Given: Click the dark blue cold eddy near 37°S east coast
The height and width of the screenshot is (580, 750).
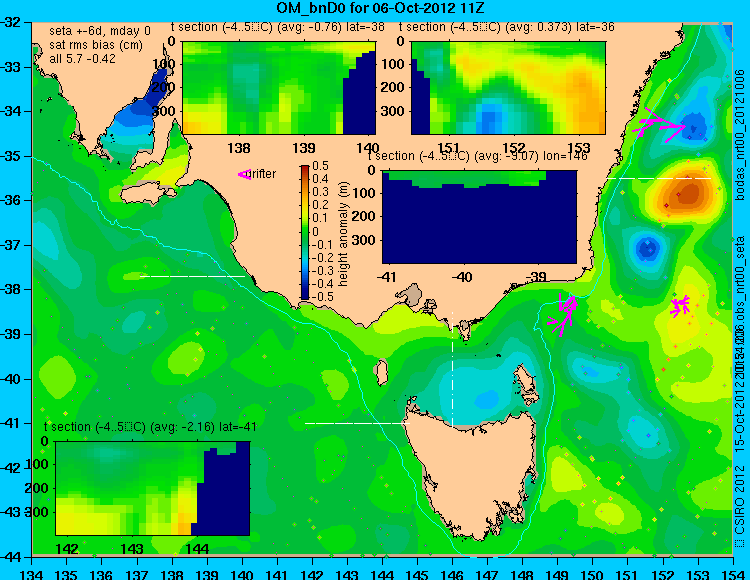Looking at the screenshot, I should tap(647, 249).
